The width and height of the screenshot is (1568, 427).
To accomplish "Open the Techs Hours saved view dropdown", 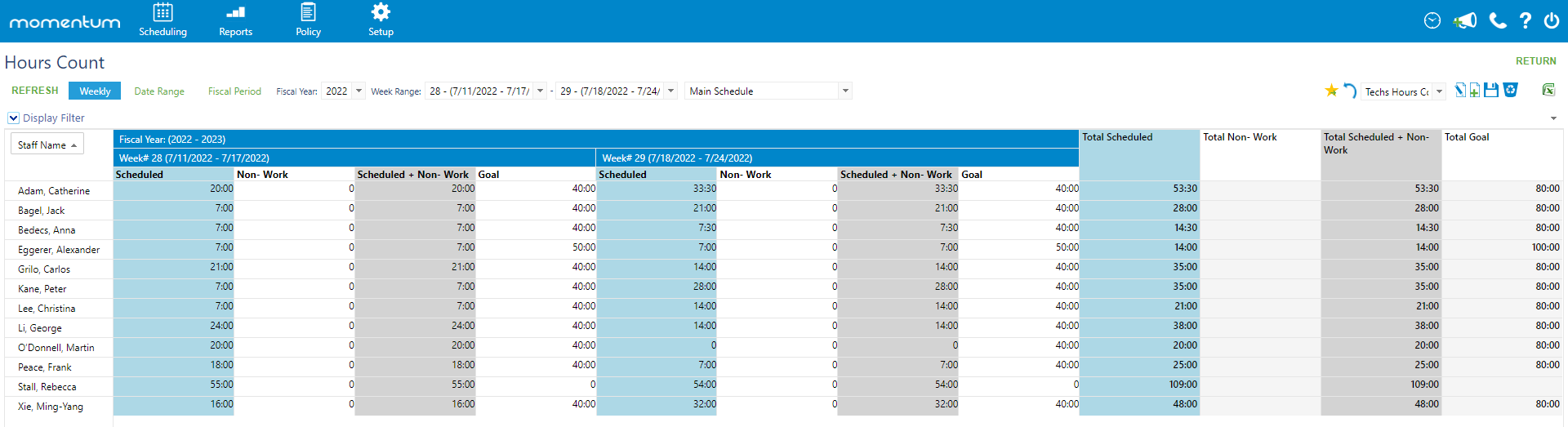I will (1439, 91).
